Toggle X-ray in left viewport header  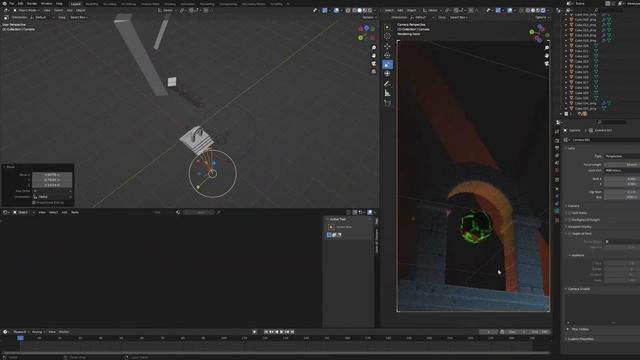click(x=348, y=10)
